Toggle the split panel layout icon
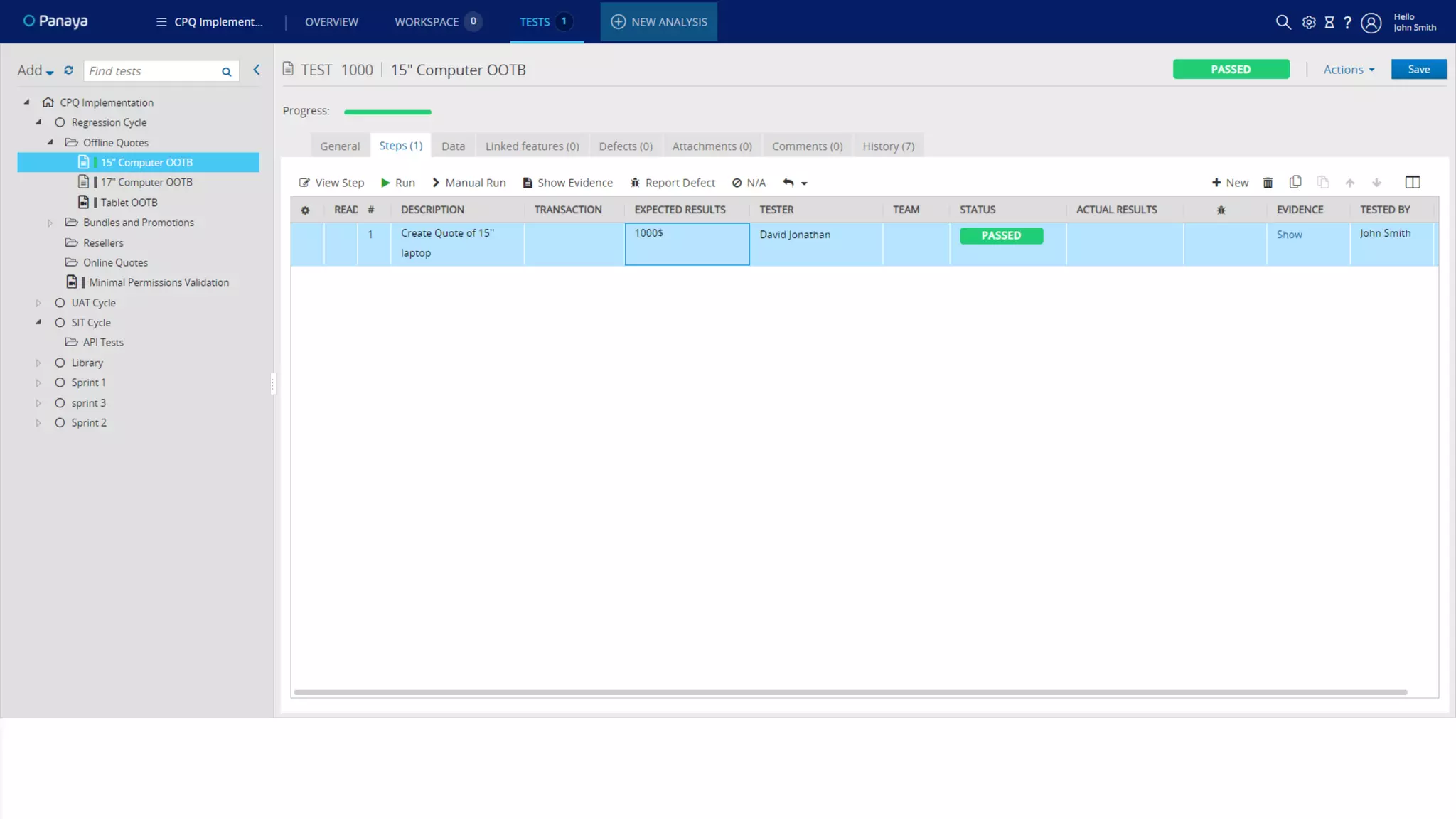Image resolution: width=1456 pixels, height=819 pixels. [x=1413, y=182]
